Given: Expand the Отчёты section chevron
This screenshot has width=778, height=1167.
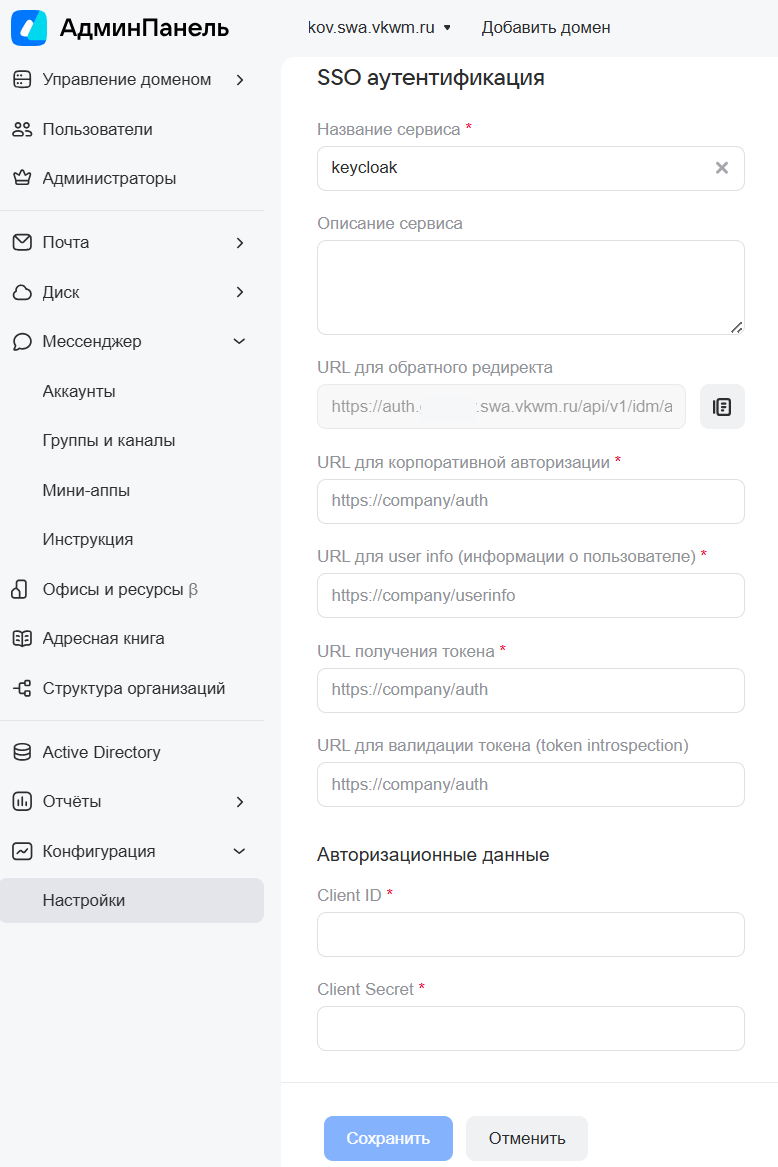Looking at the screenshot, I should (x=240, y=802).
